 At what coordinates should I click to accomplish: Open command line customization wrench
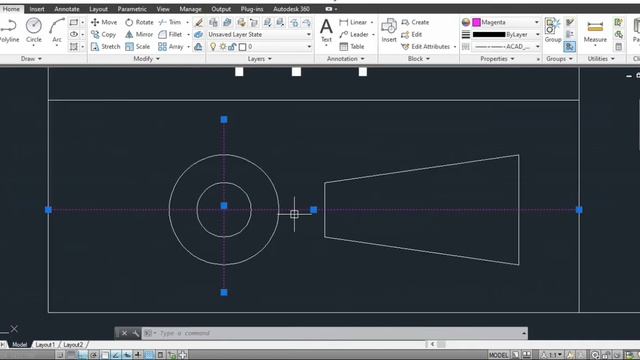tap(136, 333)
